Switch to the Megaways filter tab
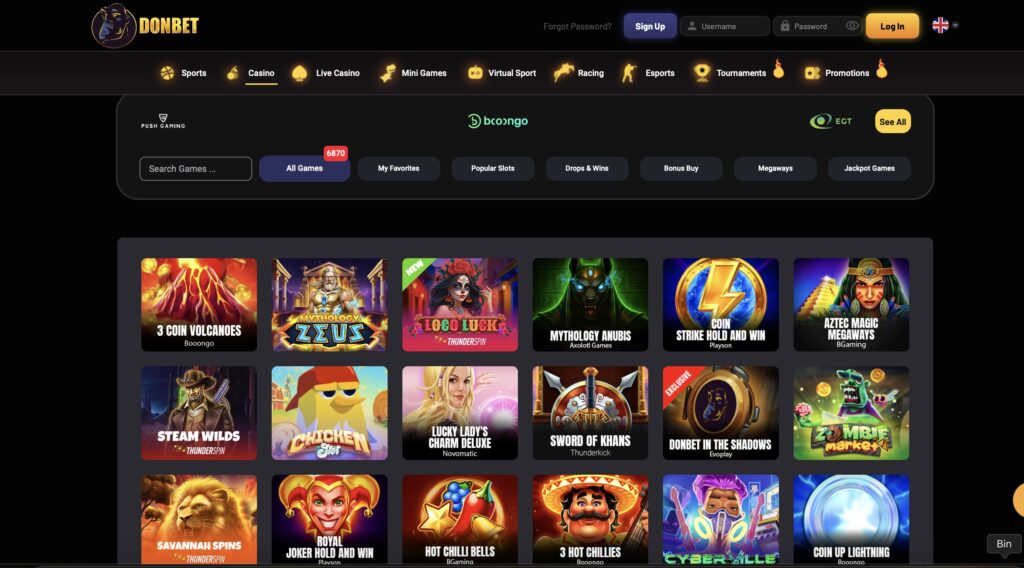 [775, 168]
